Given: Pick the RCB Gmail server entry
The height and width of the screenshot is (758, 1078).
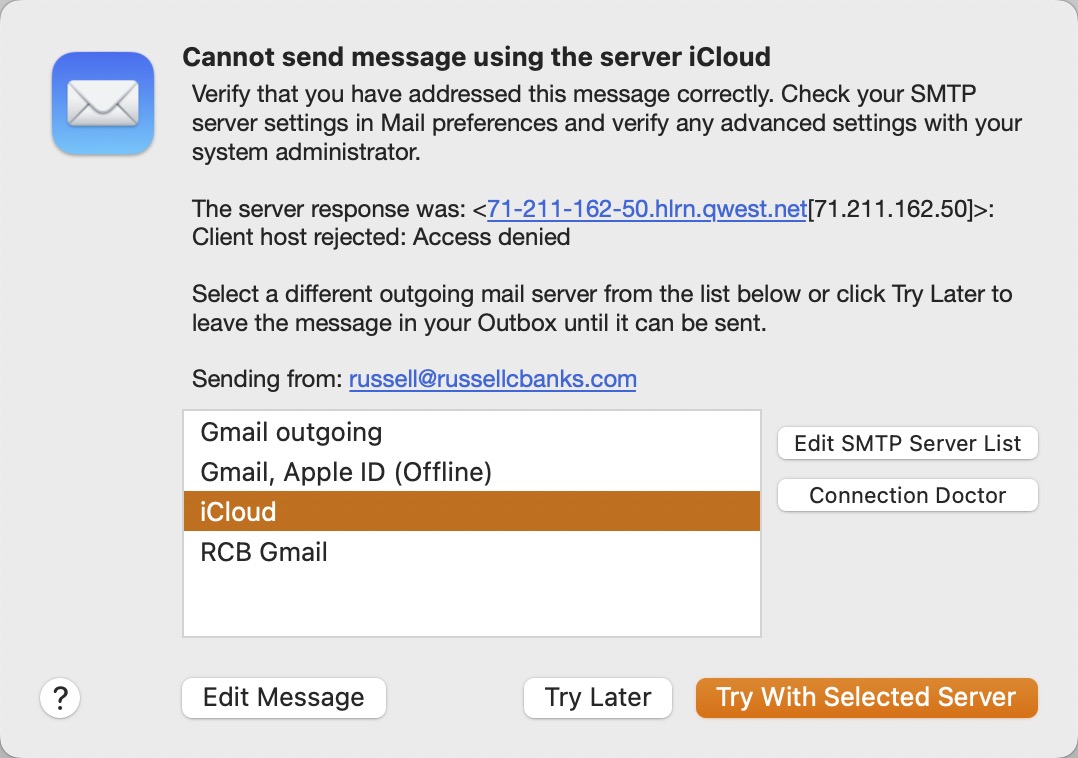Looking at the screenshot, I should [x=264, y=552].
